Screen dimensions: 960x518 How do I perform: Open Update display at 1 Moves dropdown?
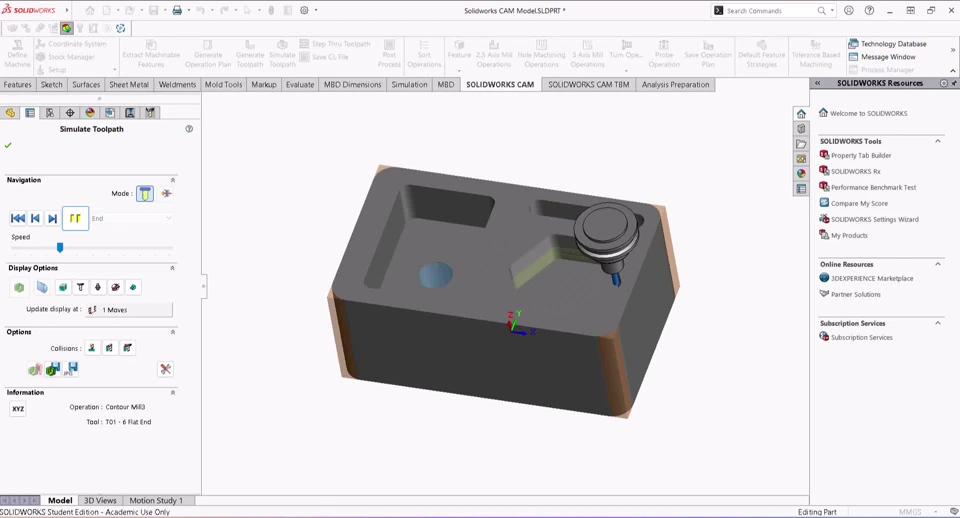(x=129, y=310)
